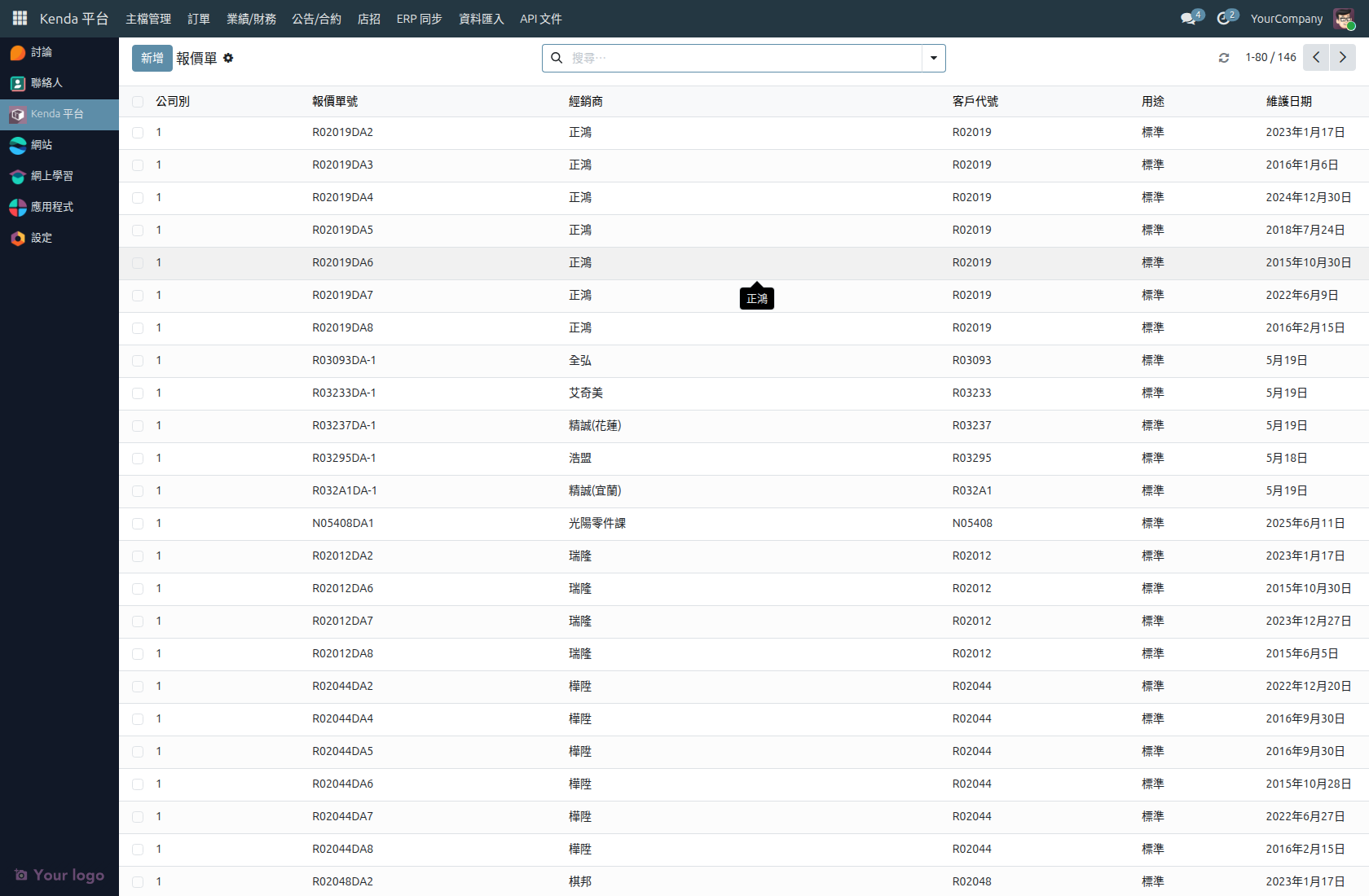
Task: Open the 聯絡人 app in sidebar
Action: pos(59,83)
